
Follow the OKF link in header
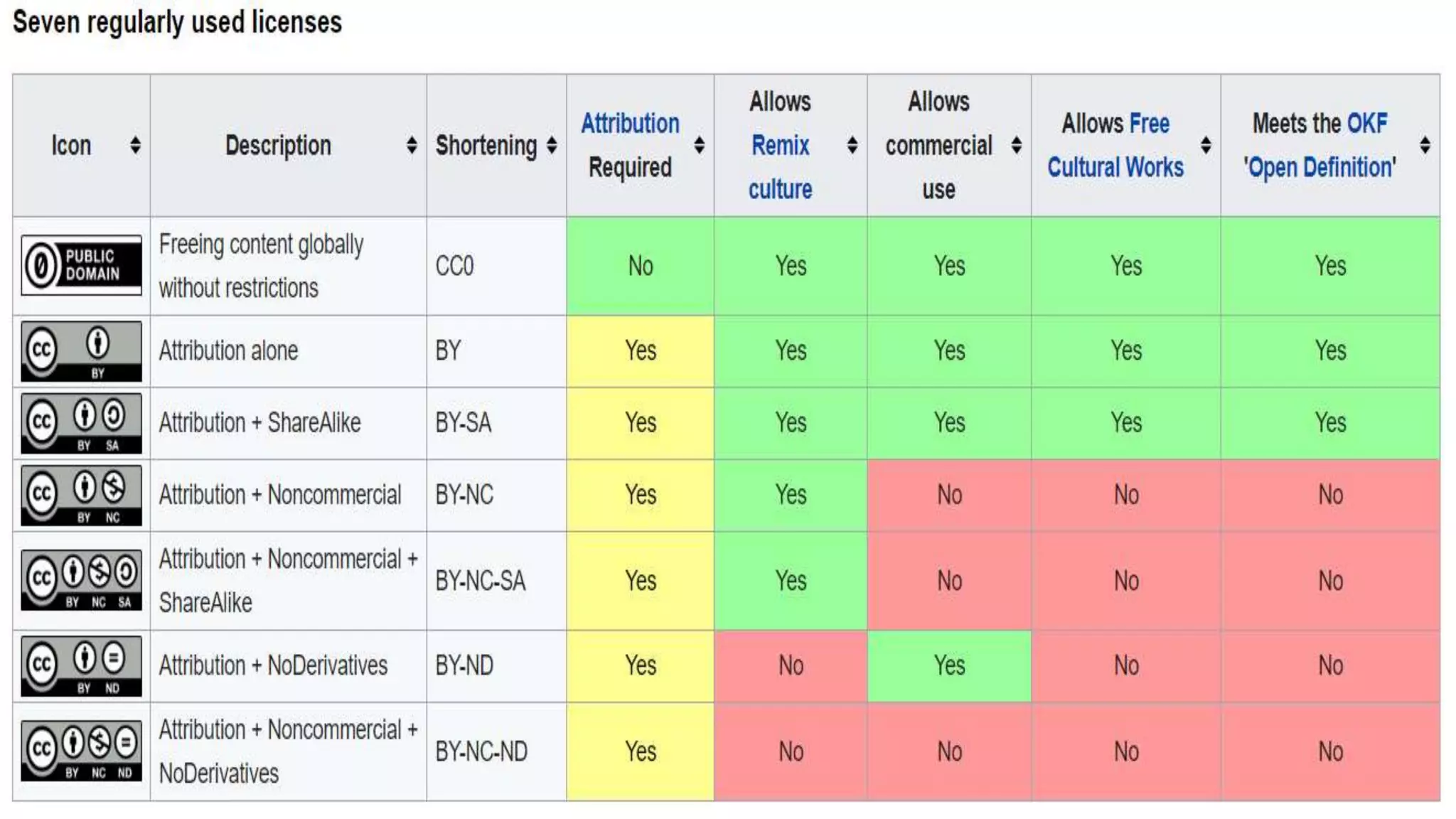(x=1366, y=124)
